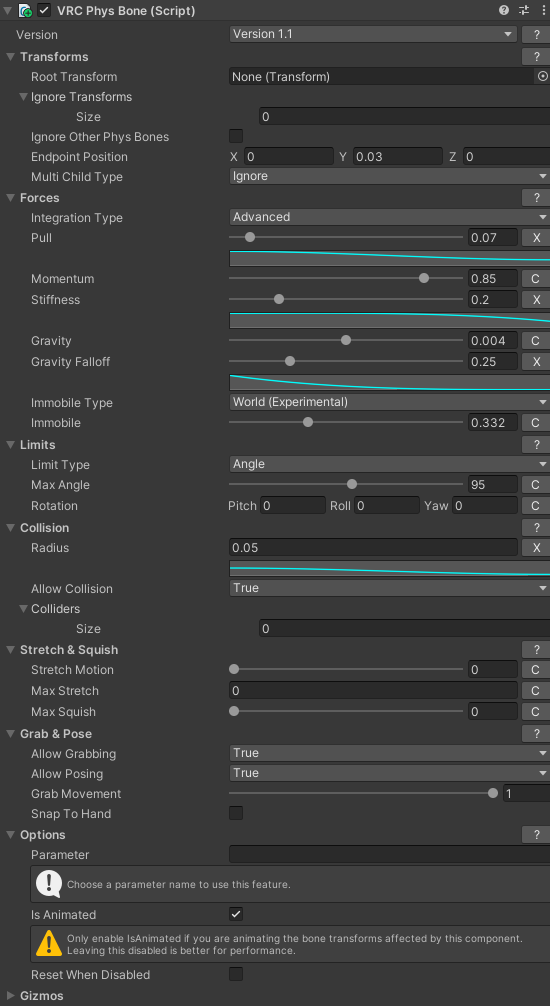Collapse the Stretch & Squish section
The height and width of the screenshot is (1006, 550).
10,649
